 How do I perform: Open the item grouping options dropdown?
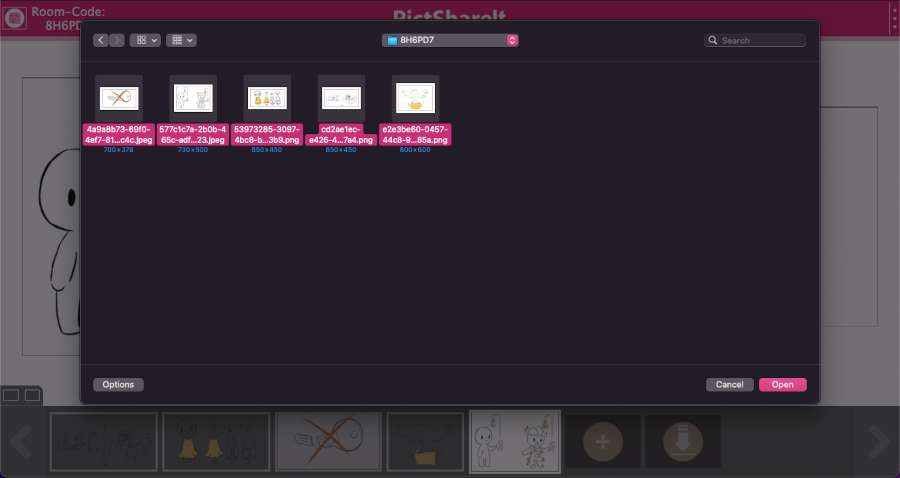click(181, 40)
